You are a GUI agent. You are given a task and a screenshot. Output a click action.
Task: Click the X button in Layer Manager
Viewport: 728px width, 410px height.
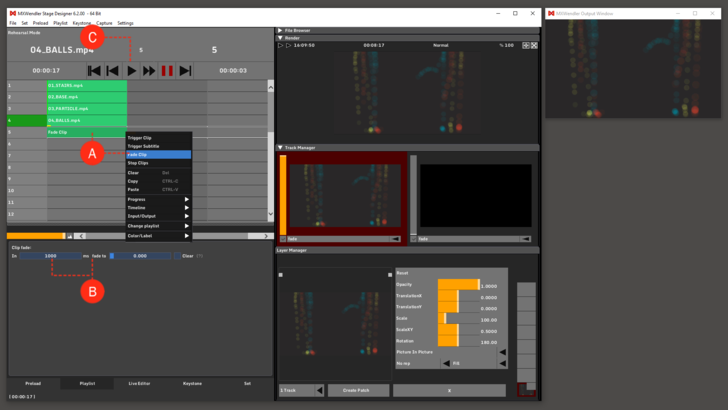(x=449, y=390)
